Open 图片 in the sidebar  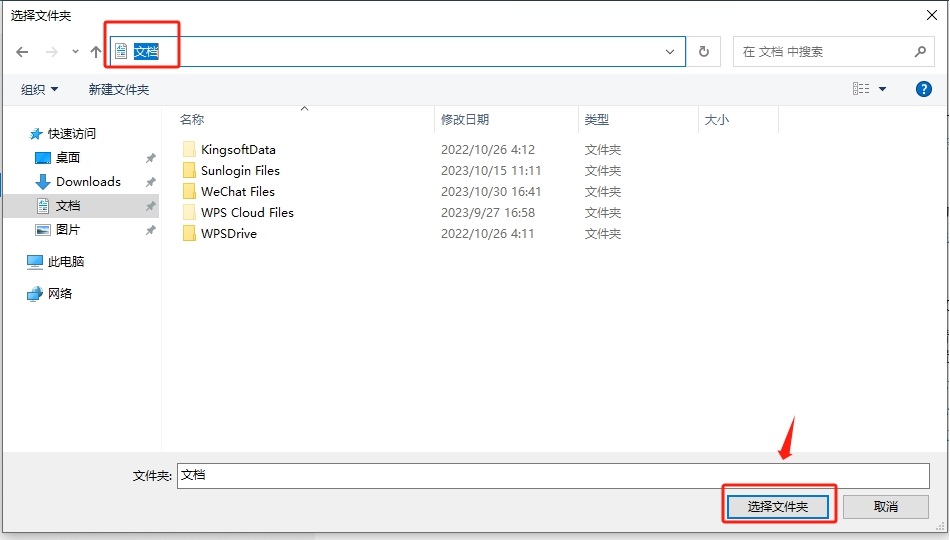coord(68,230)
